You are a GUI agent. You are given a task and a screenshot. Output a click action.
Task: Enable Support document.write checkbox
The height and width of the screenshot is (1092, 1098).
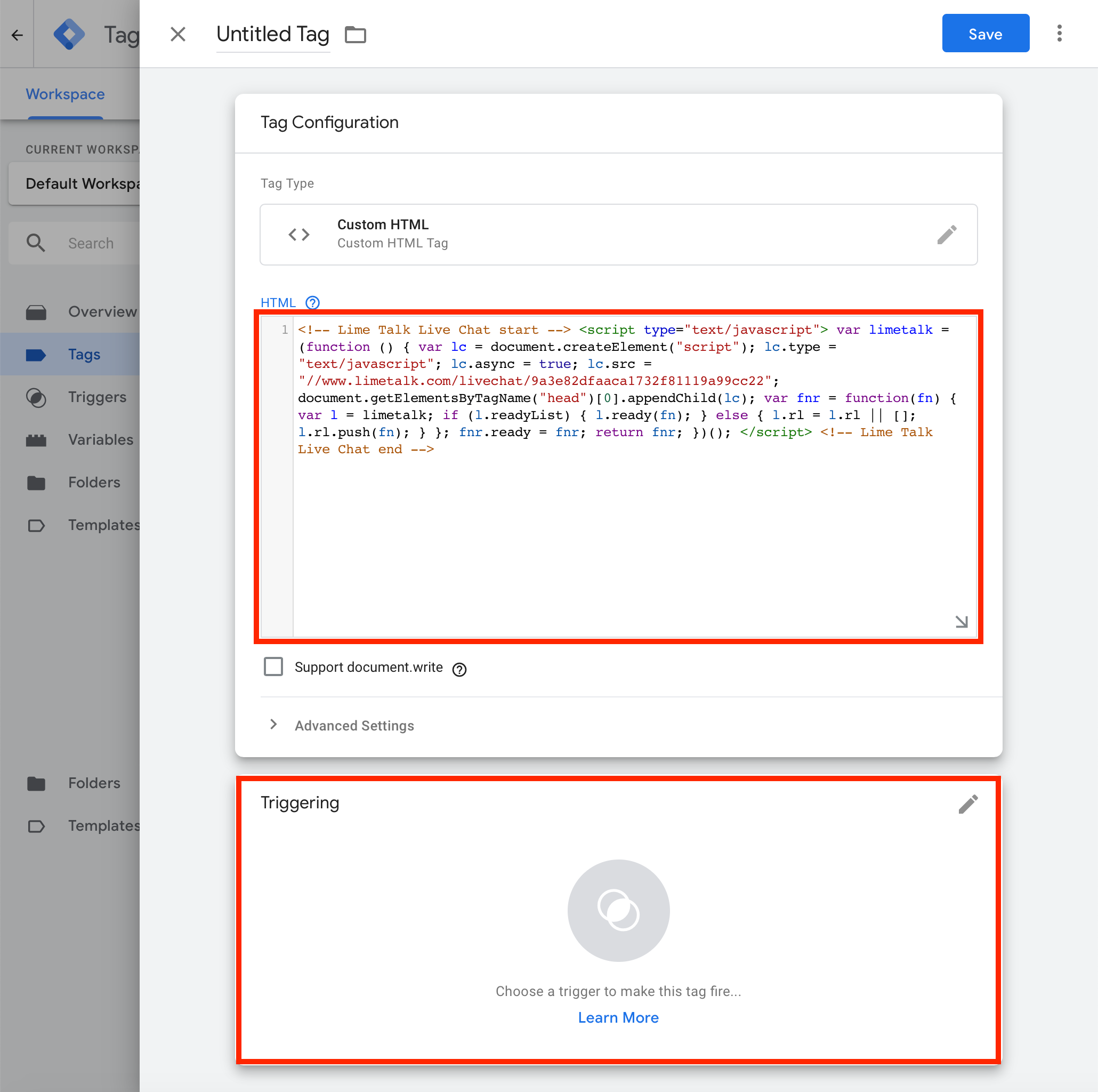273,667
